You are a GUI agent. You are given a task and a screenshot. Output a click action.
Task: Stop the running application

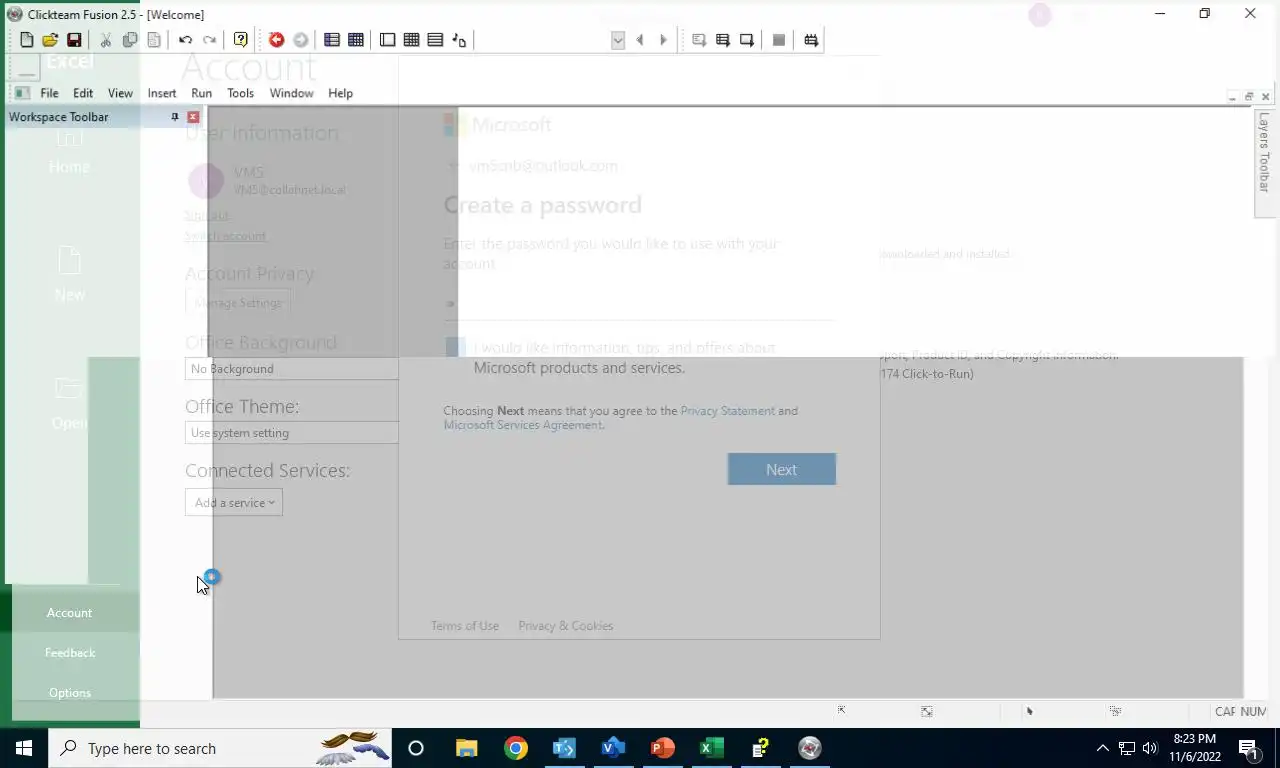[779, 40]
